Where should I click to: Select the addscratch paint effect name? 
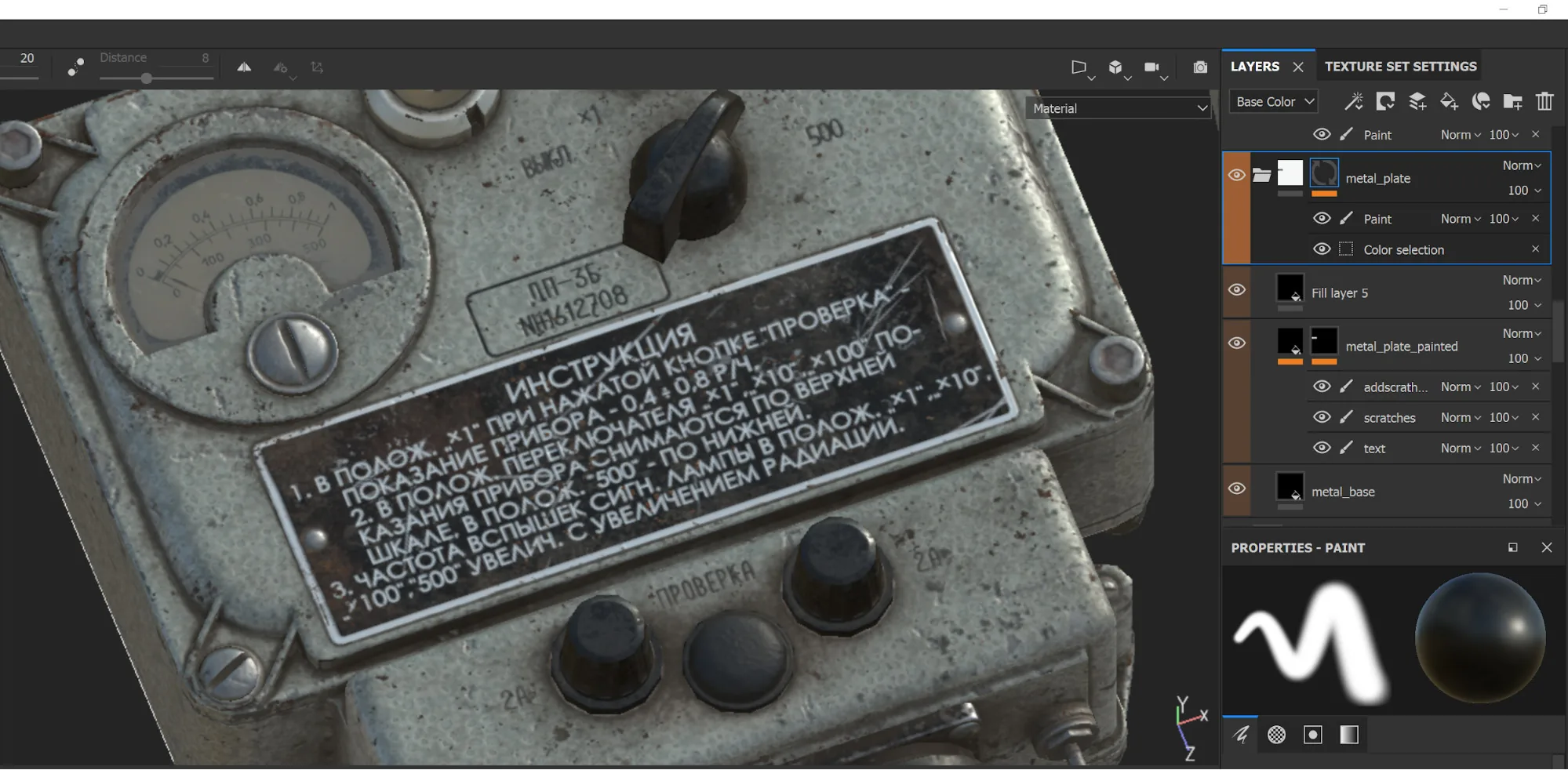pos(1395,387)
